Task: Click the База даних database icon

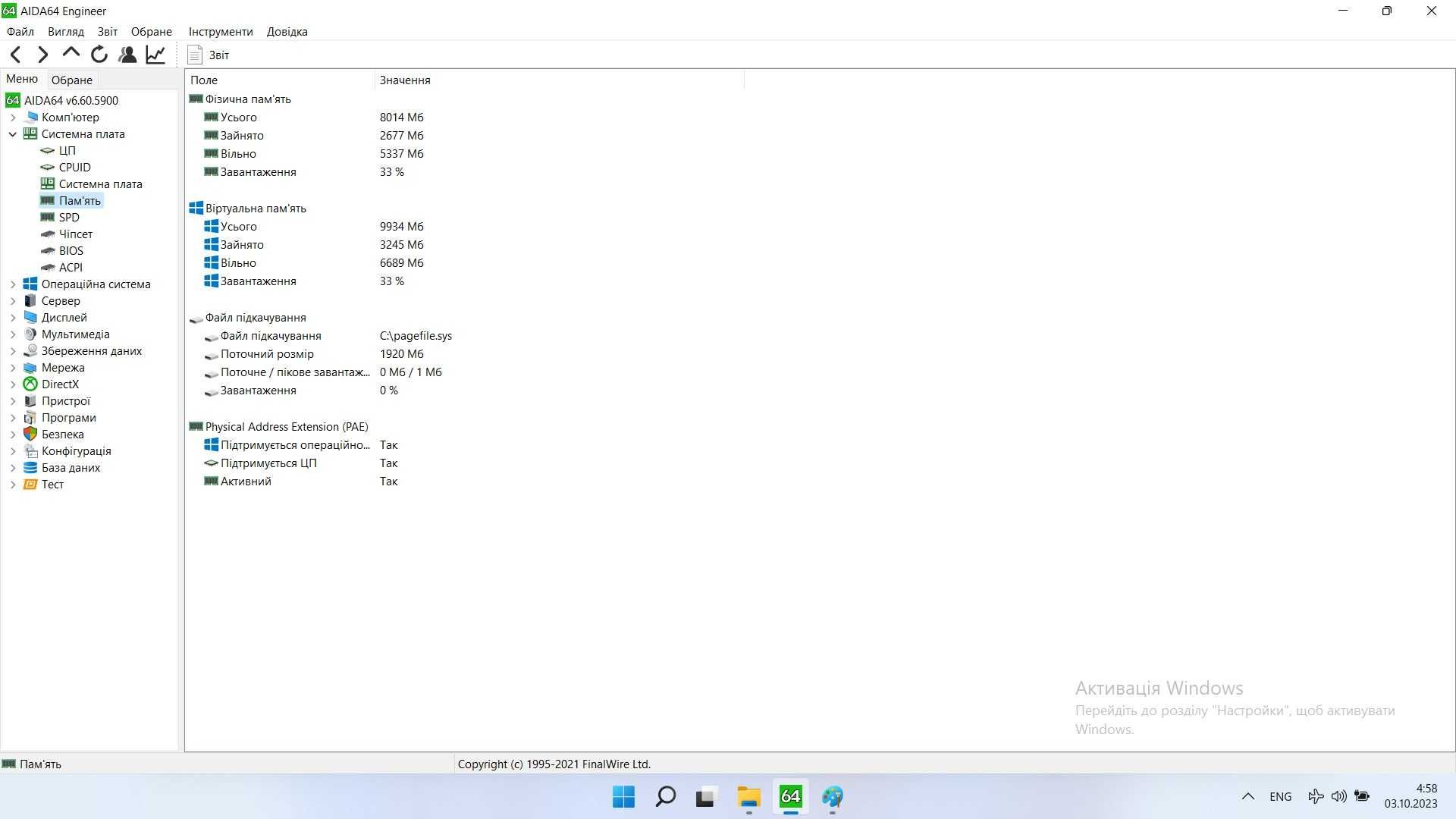Action: click(30, 468)
